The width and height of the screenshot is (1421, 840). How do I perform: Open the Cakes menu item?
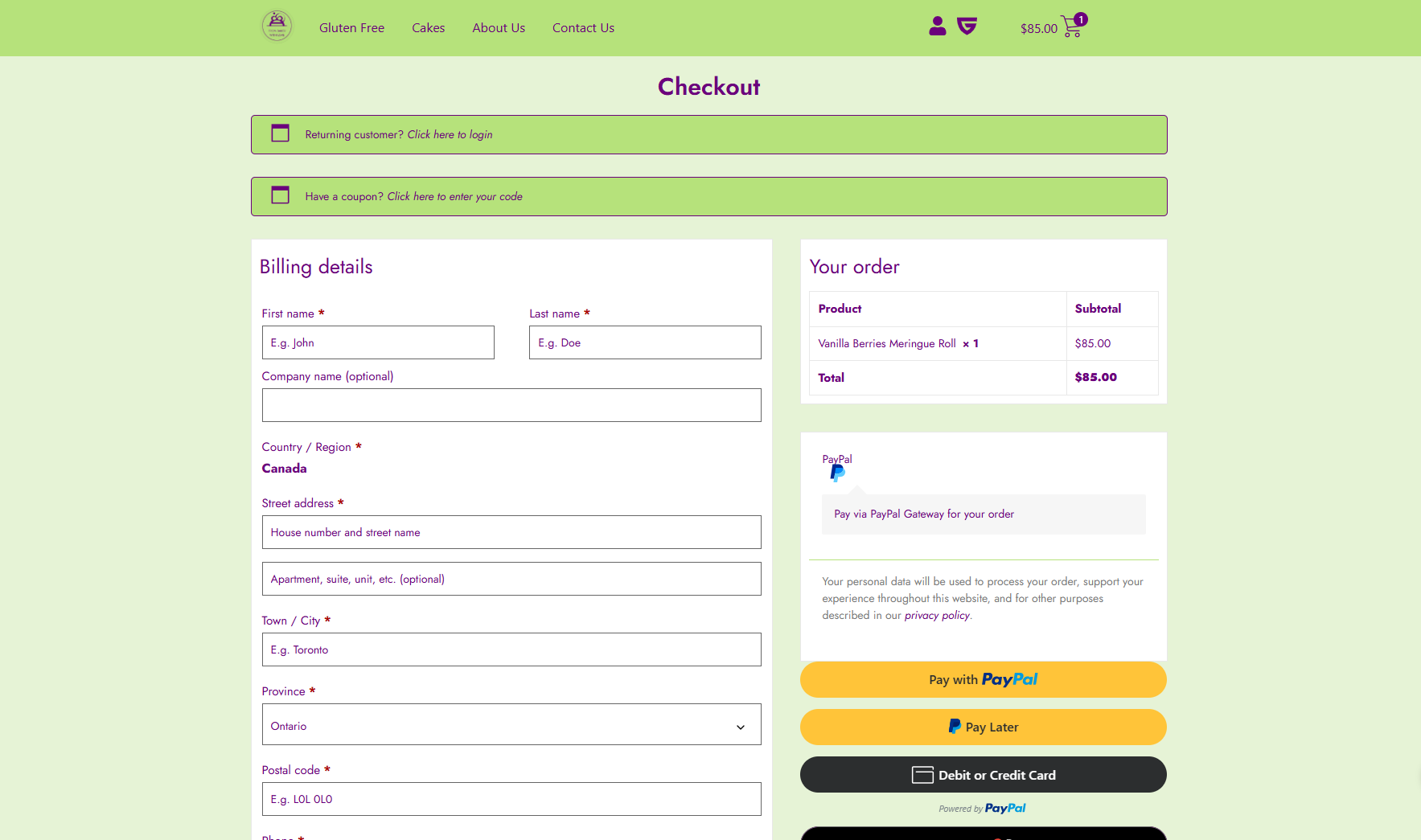coord(428,27)
